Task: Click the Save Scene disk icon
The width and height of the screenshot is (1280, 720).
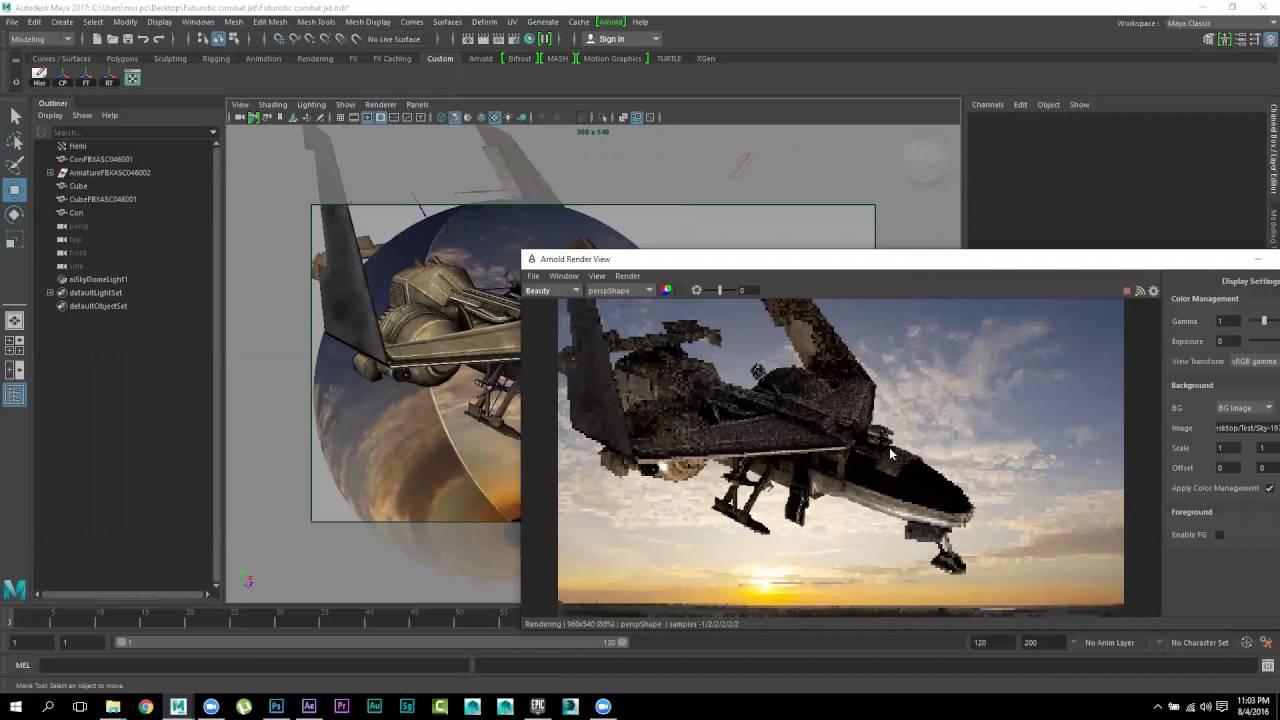Action: tap(127, 39)
